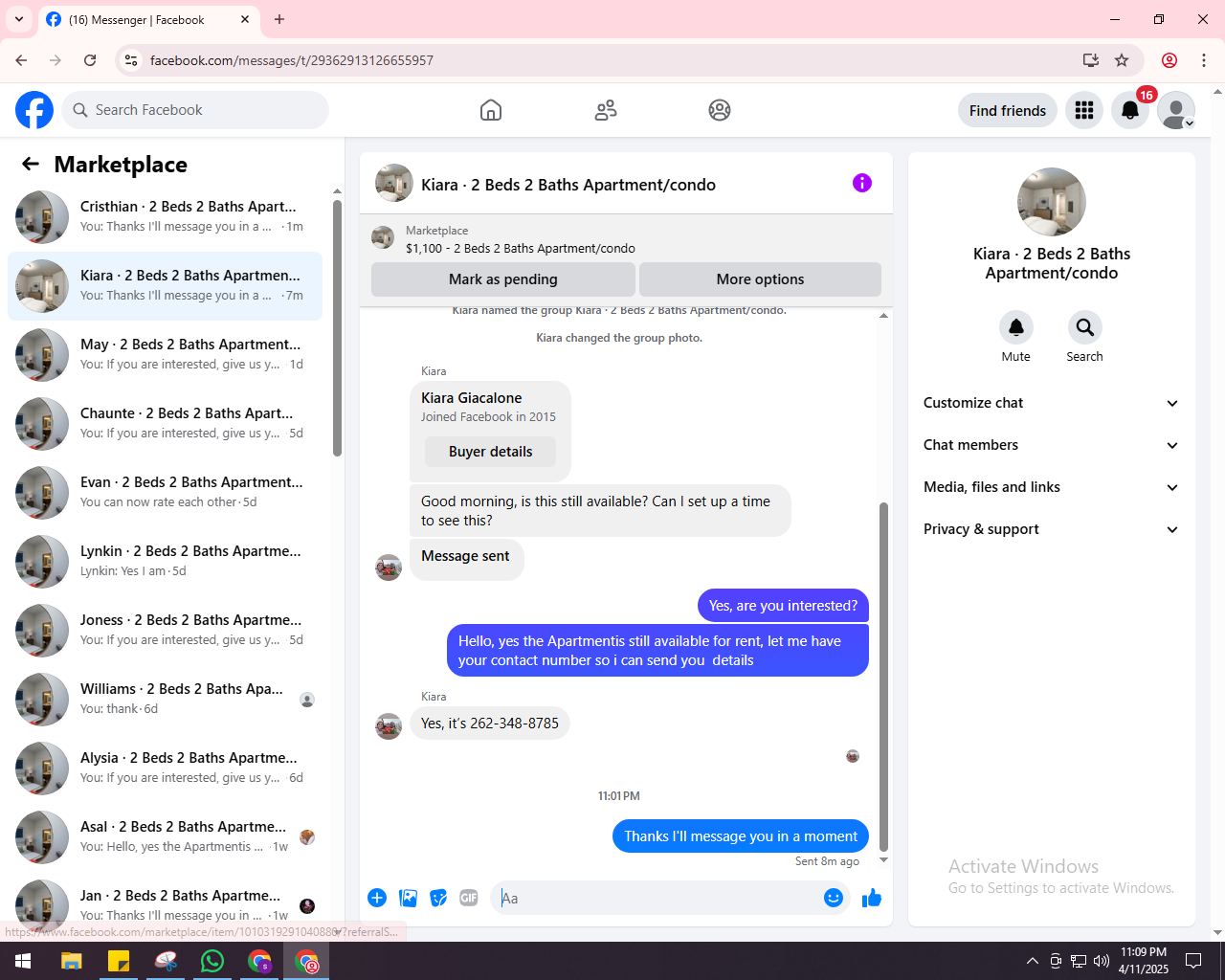The height and width of the screenshot is (980, 1225).
Task: Open Jan's apartment conversation
Action: point(165,906)
